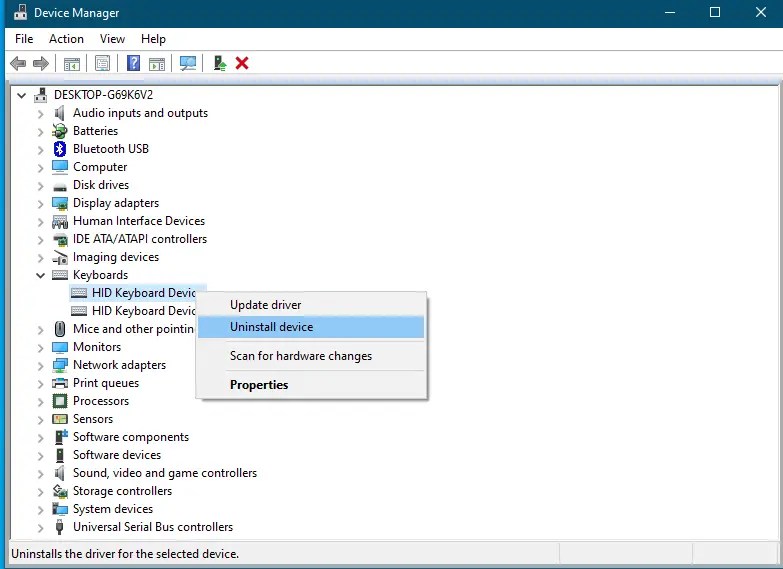Click the Display adapters icon

[x=59, y=203]
